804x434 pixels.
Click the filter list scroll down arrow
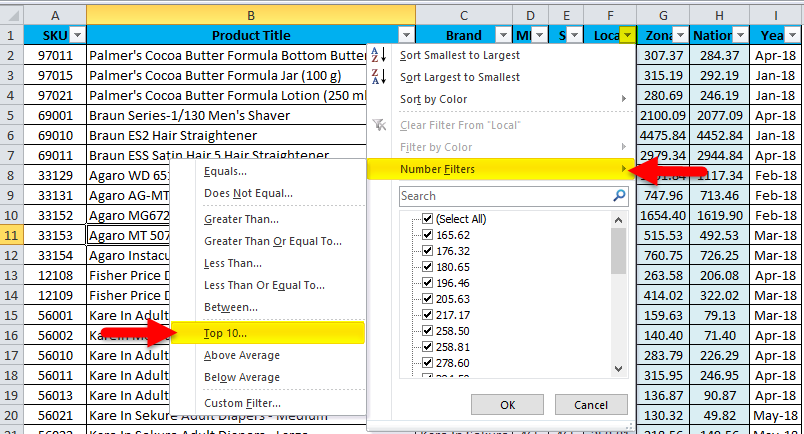point(618,369)
